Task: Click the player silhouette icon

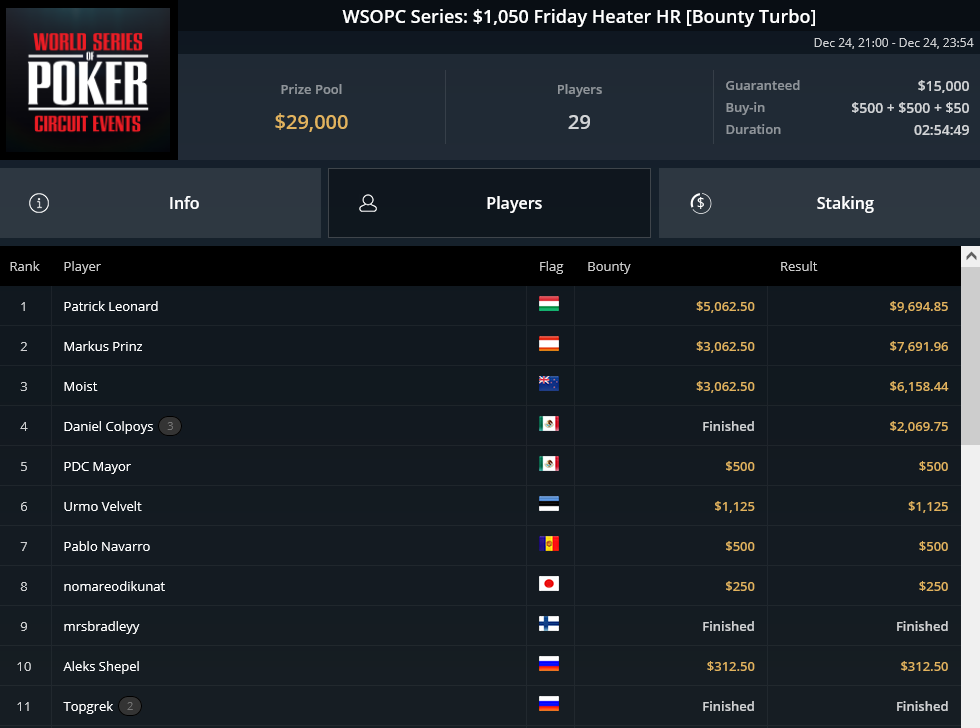Action: [368, 203]
